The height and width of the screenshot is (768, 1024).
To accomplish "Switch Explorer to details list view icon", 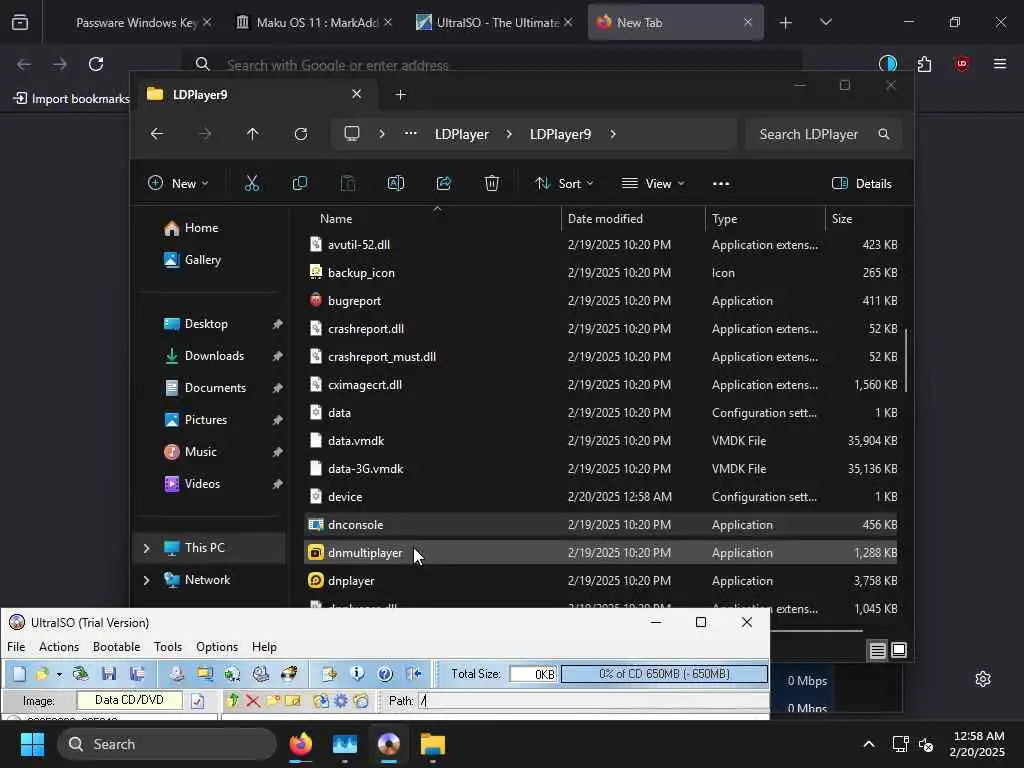I will click(x=878, y=650).
